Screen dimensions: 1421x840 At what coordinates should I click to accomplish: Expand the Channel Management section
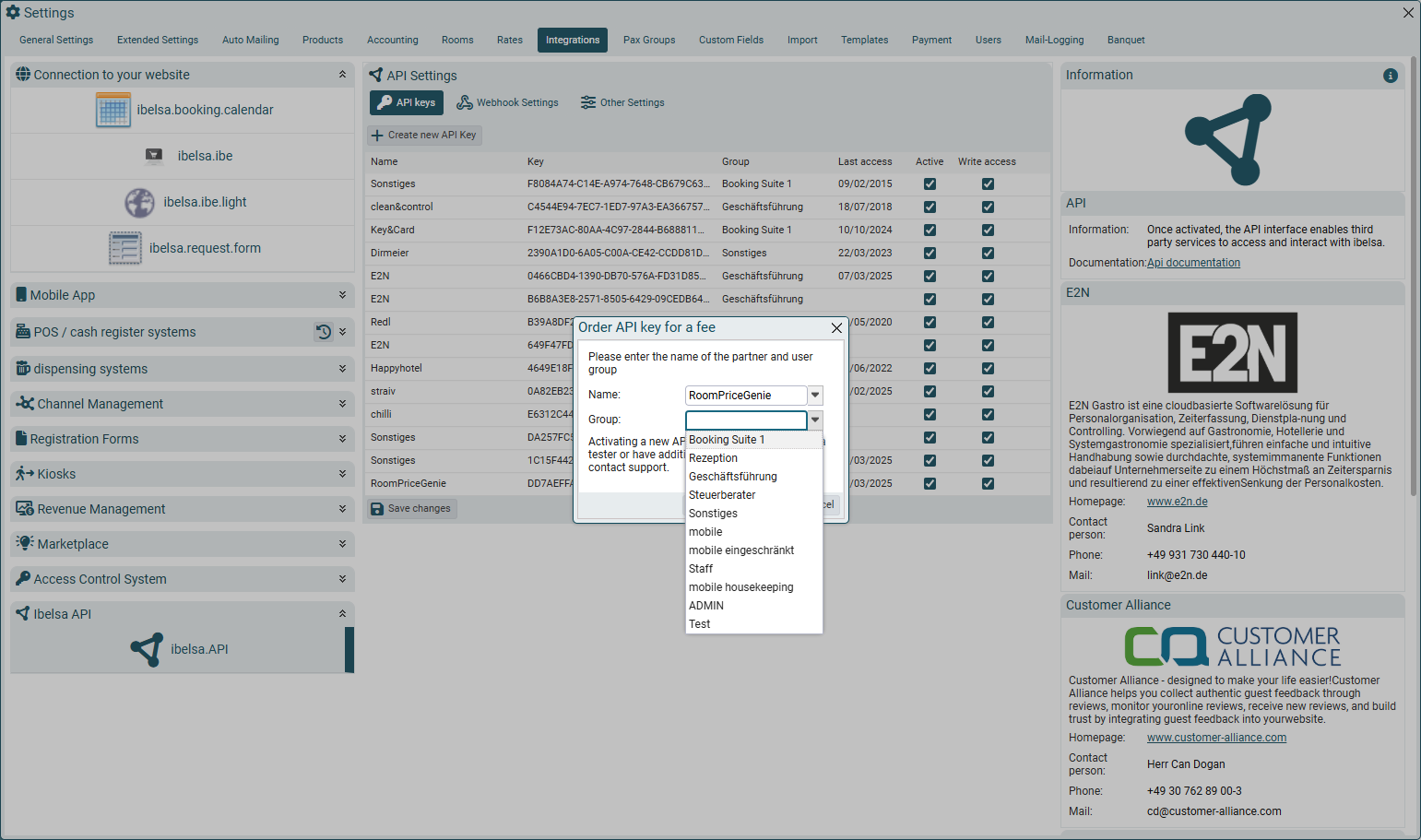(342, 404)
